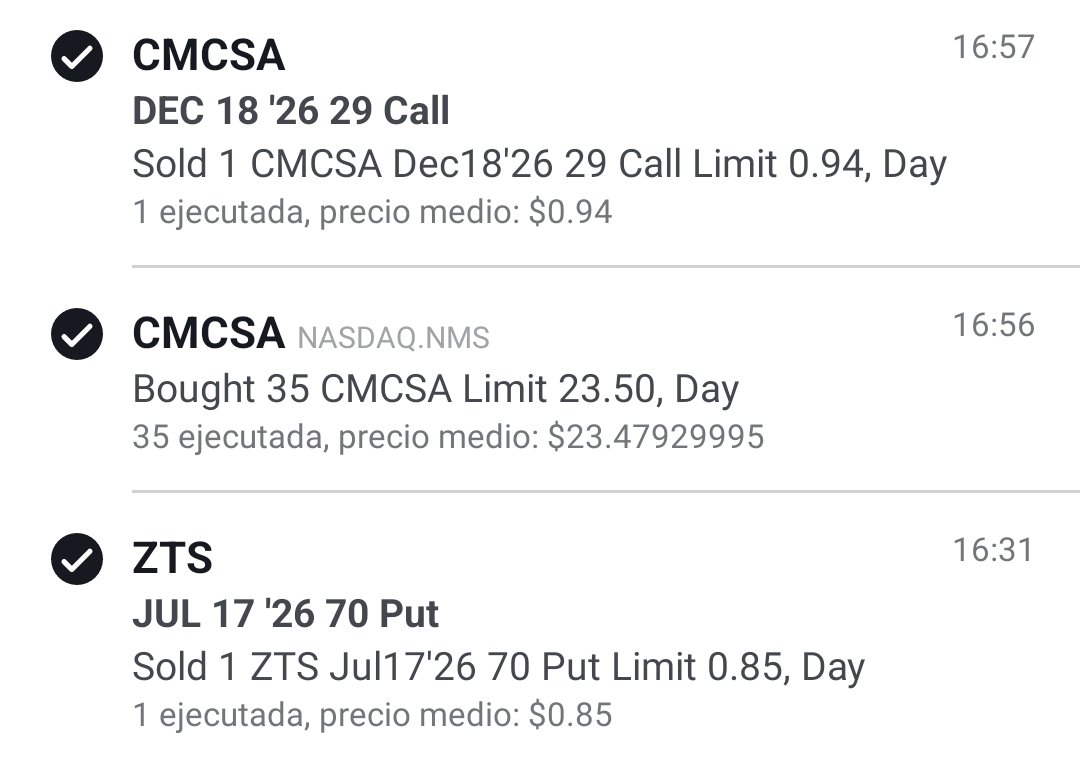Tap the $23.47929995 average price line
The image size is (1080, 759).
pos(448,437)
